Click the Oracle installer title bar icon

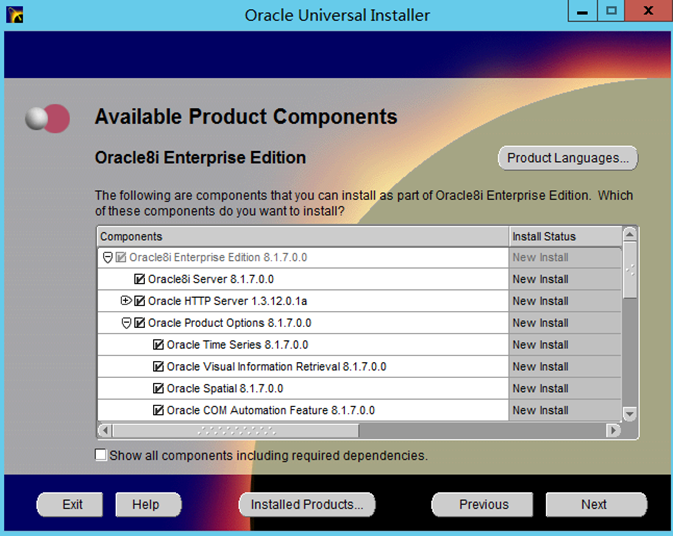point(15,15)
